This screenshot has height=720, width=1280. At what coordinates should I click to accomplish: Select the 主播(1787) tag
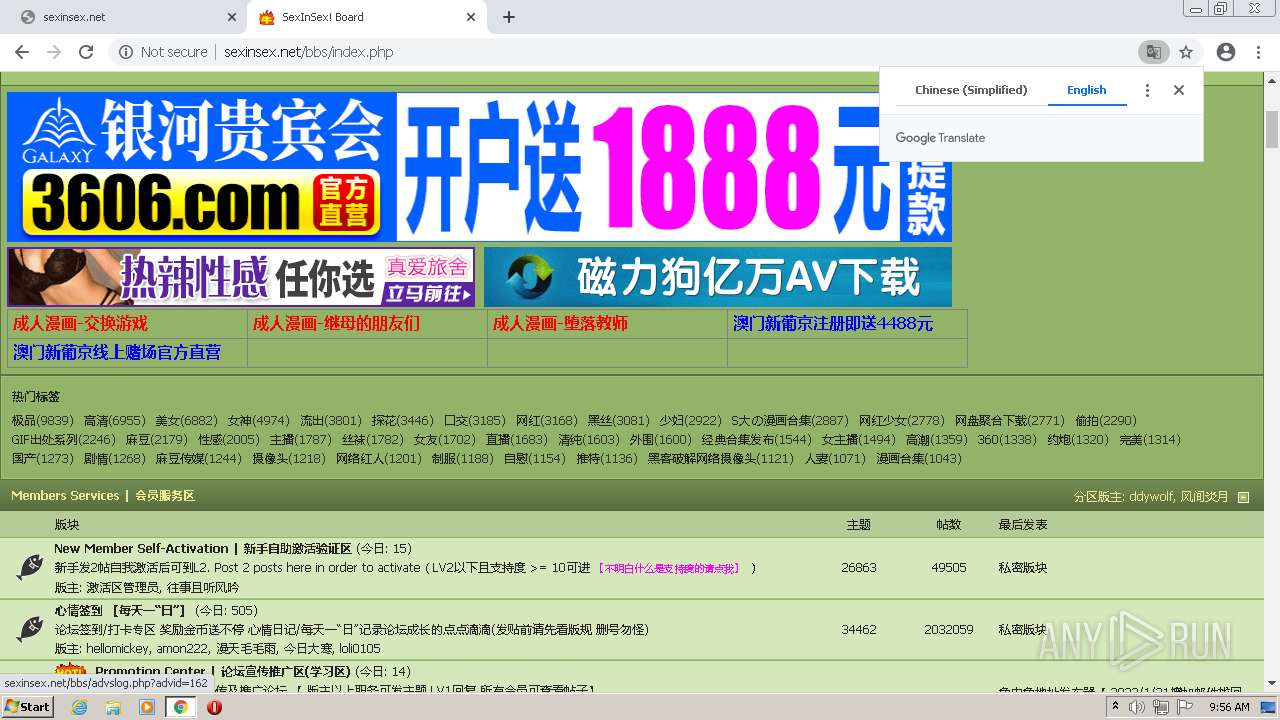point(300,440)
